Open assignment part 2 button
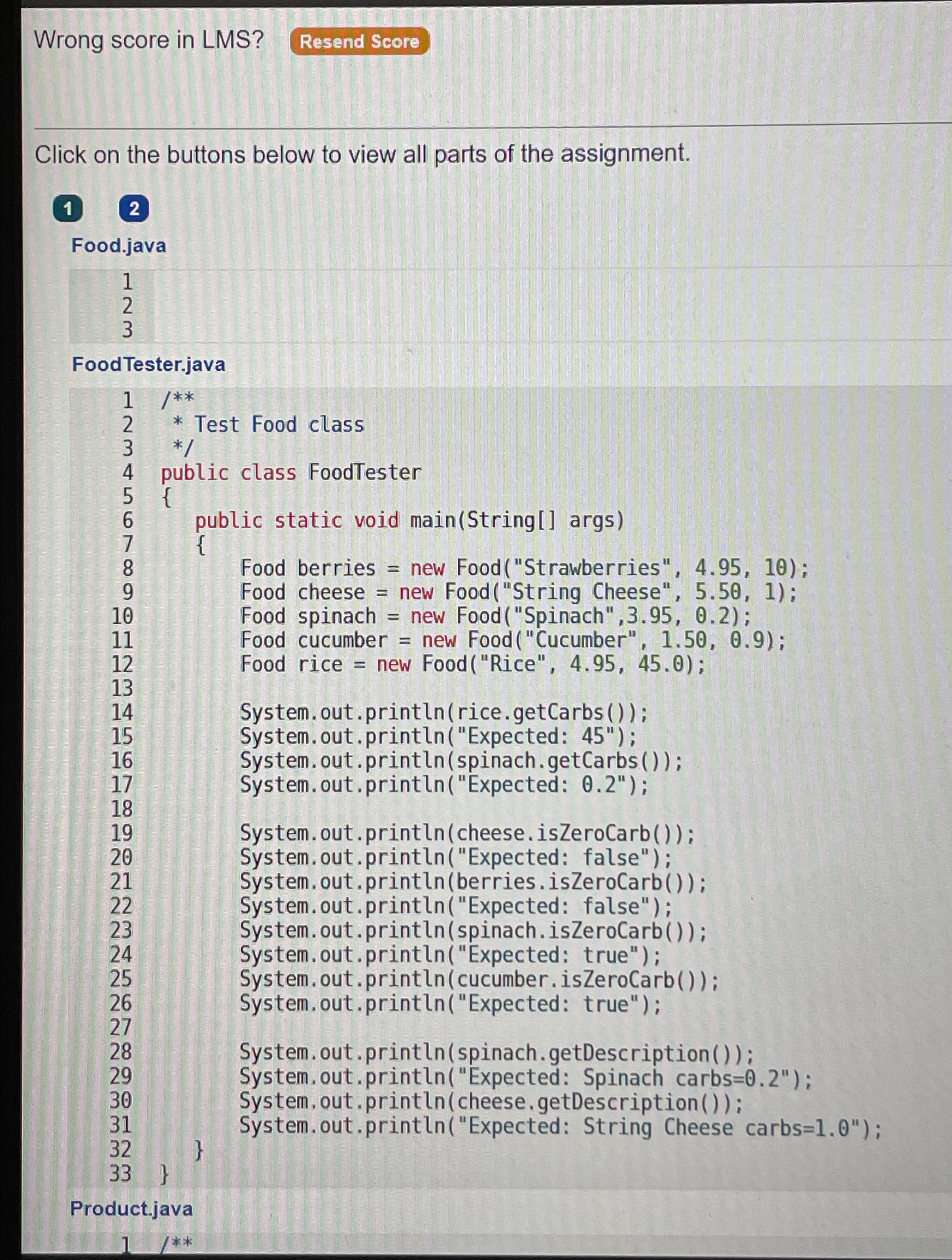The height and width of the screenshot is (1260, 952). [134, 209]
